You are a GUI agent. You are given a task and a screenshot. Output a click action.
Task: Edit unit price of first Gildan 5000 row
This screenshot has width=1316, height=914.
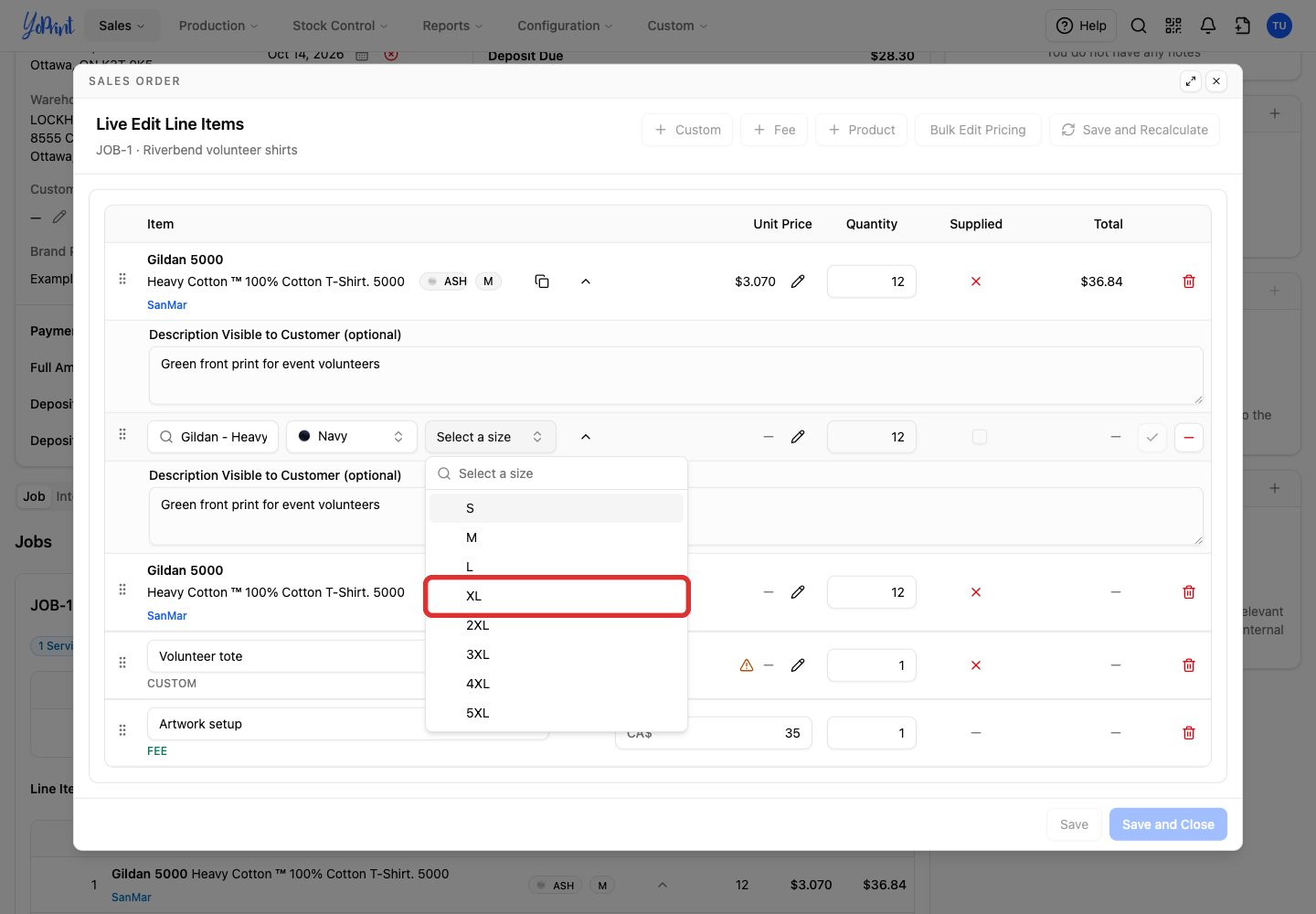tap(798, 282)
